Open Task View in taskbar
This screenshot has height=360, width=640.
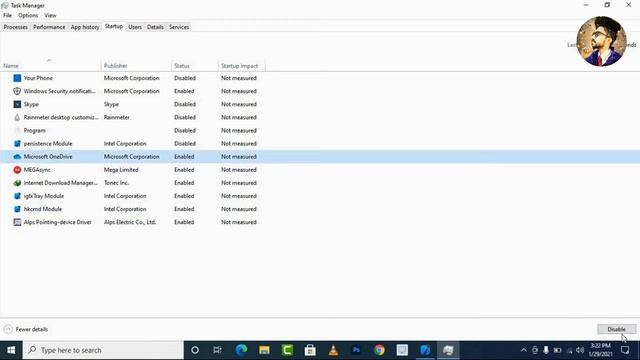coord(218,350)
